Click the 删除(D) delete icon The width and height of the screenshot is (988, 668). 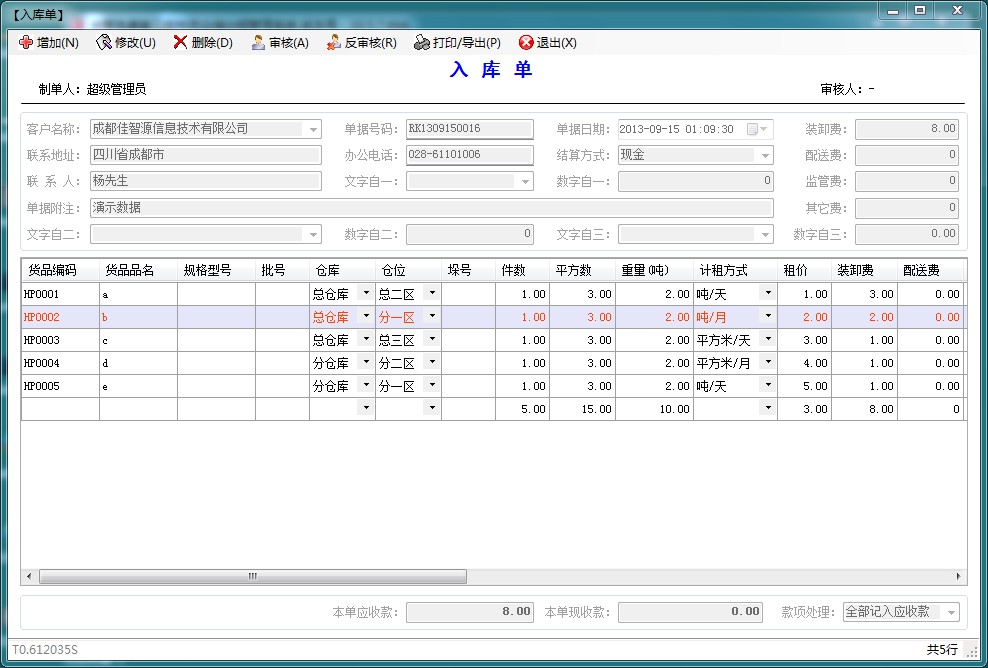click(x=180, y=43)
